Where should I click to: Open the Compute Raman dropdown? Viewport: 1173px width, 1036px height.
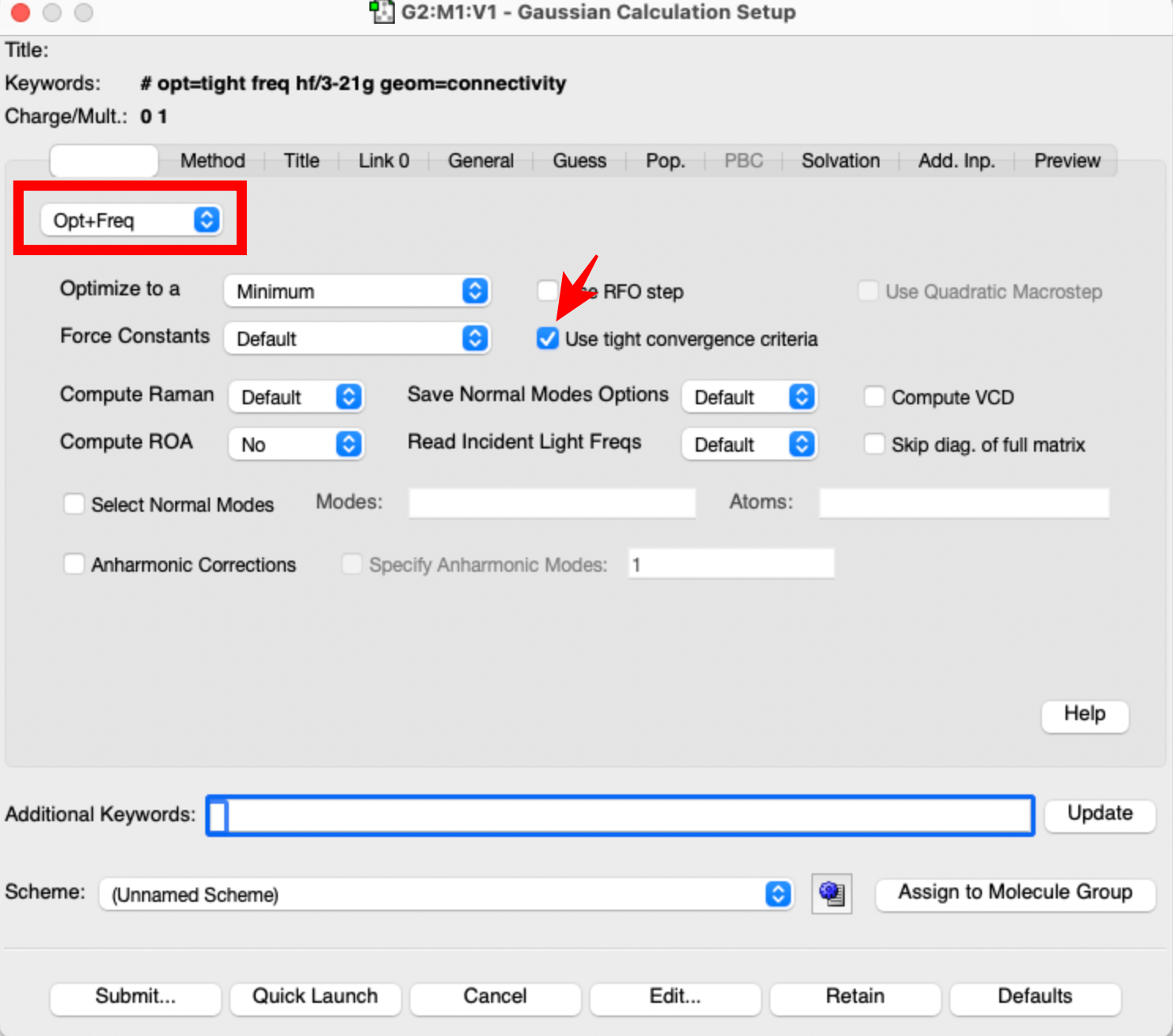[x=296, y=396]
